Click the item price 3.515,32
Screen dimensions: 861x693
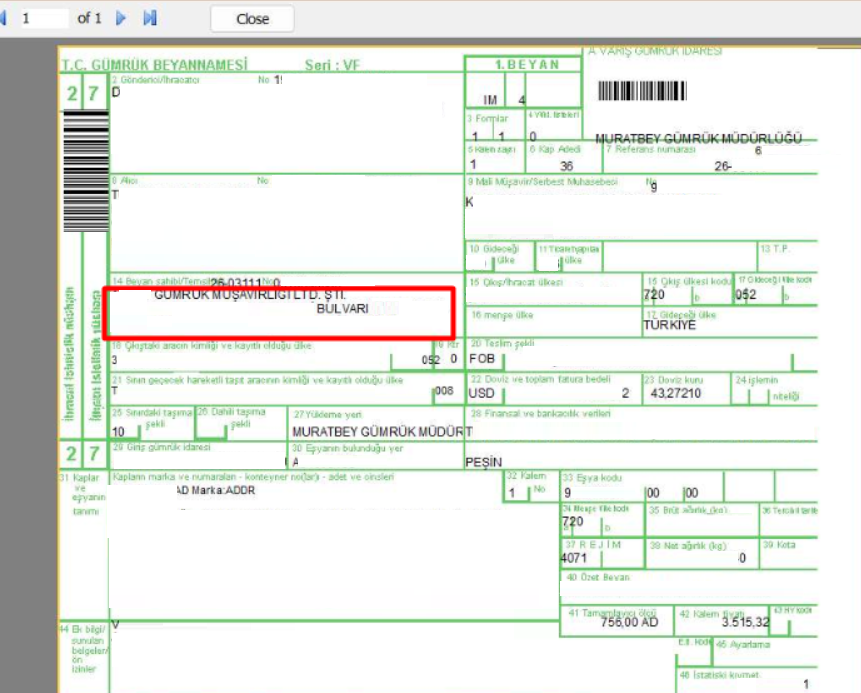coord(746,622)
